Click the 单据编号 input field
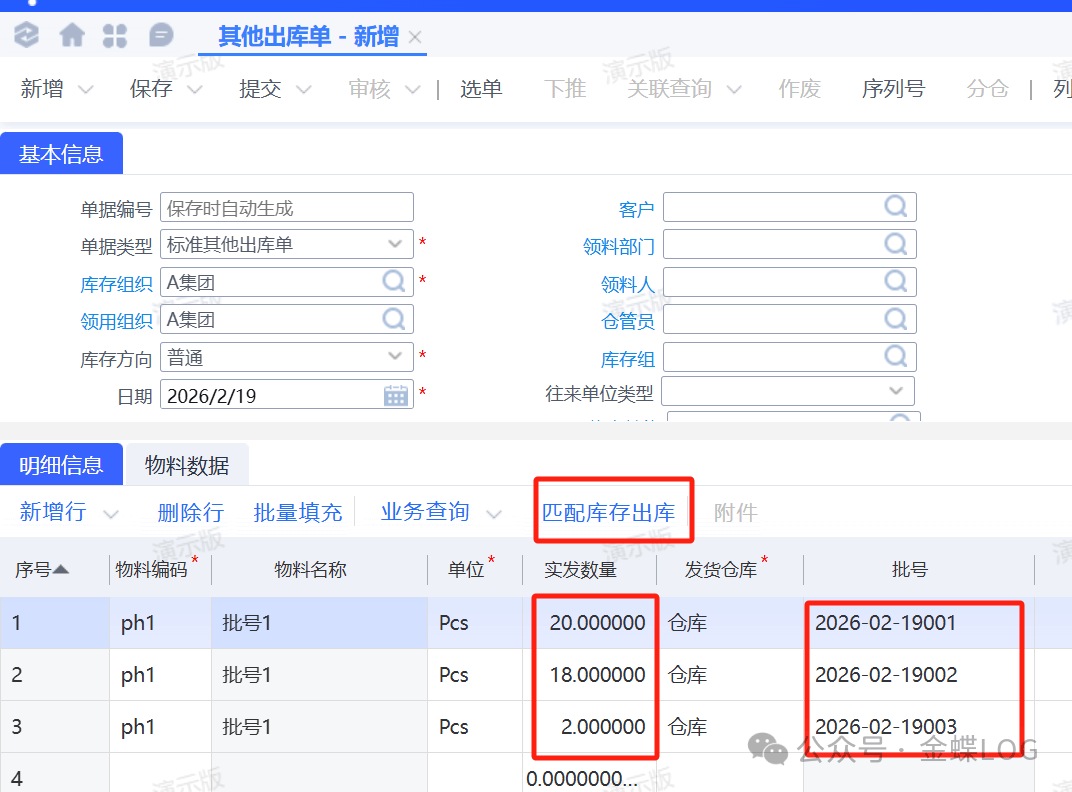 point(286,208)
